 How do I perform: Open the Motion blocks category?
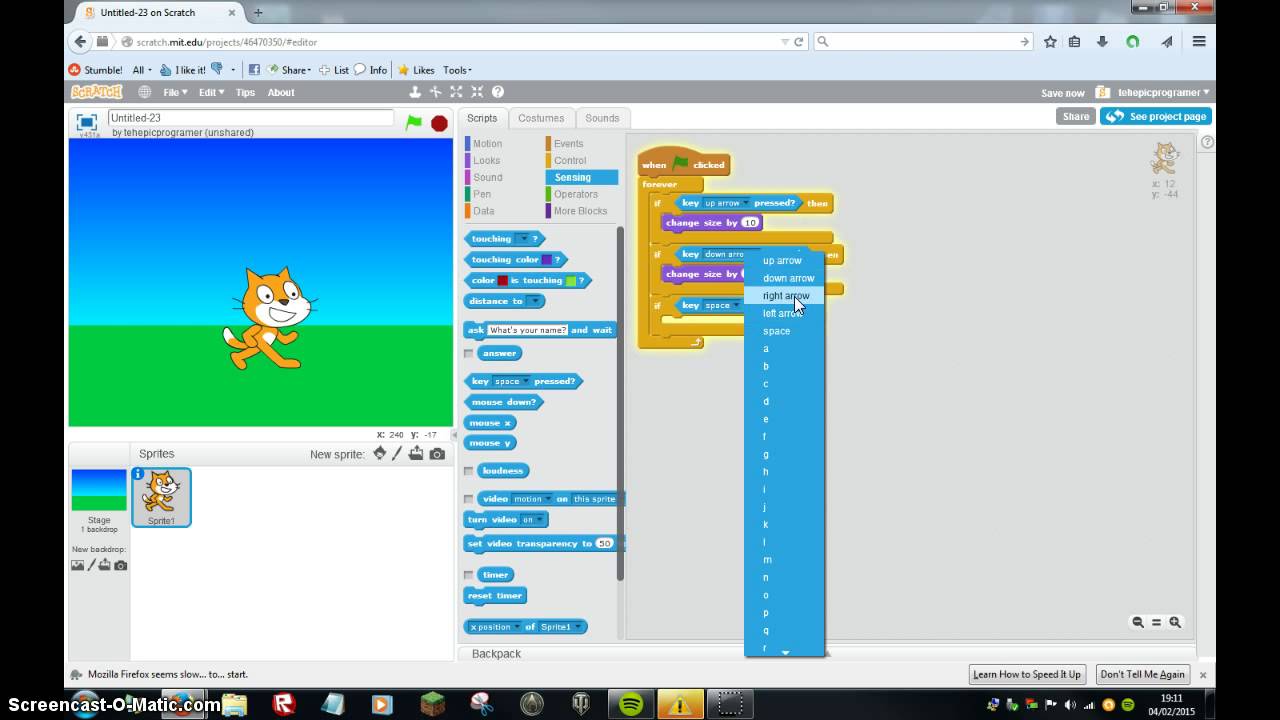pos(487,144)
